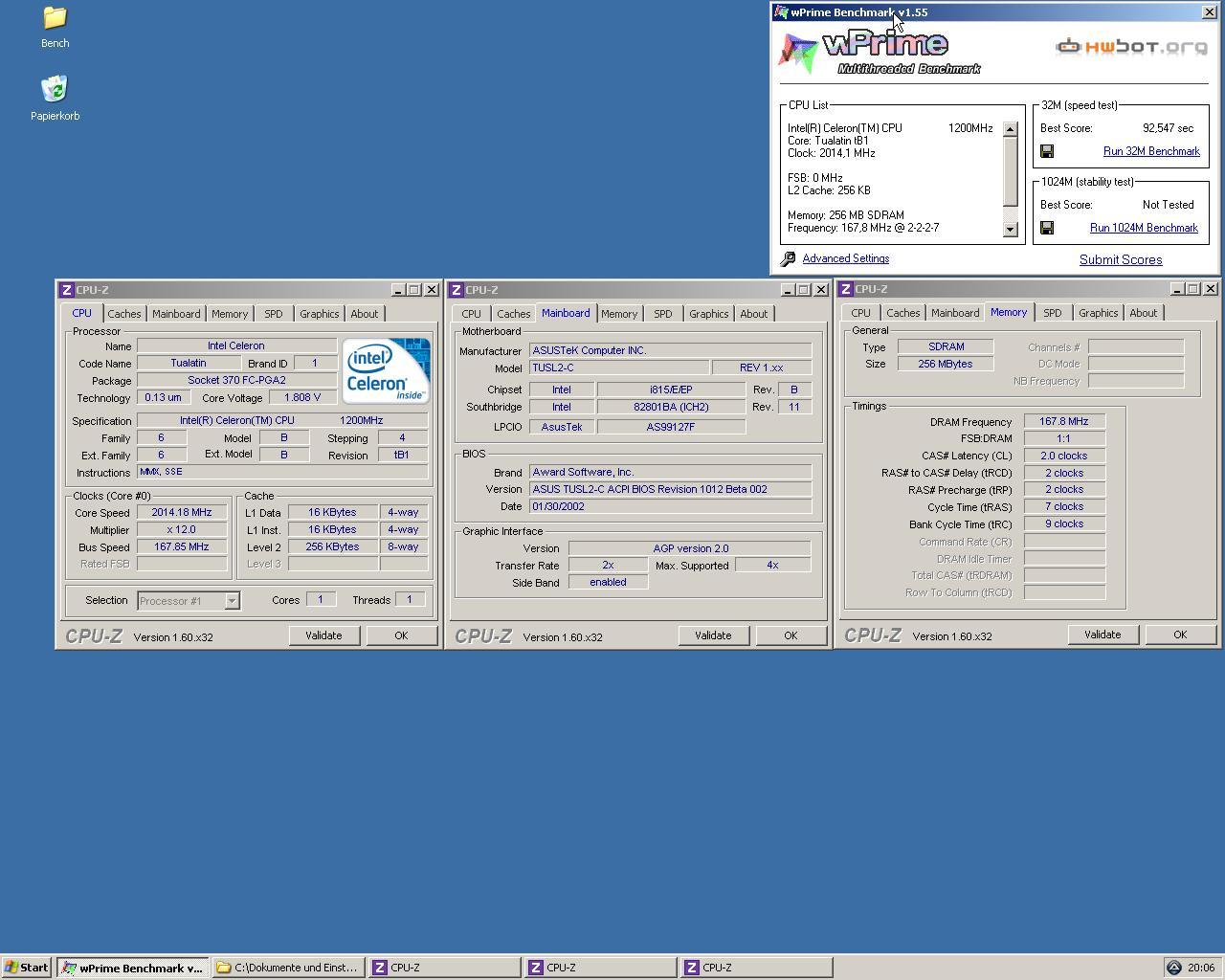Viewport: 1225px width, 980px height.
Task: Click Validate in right CPU-Z window
Action: tap(1102, 635)
